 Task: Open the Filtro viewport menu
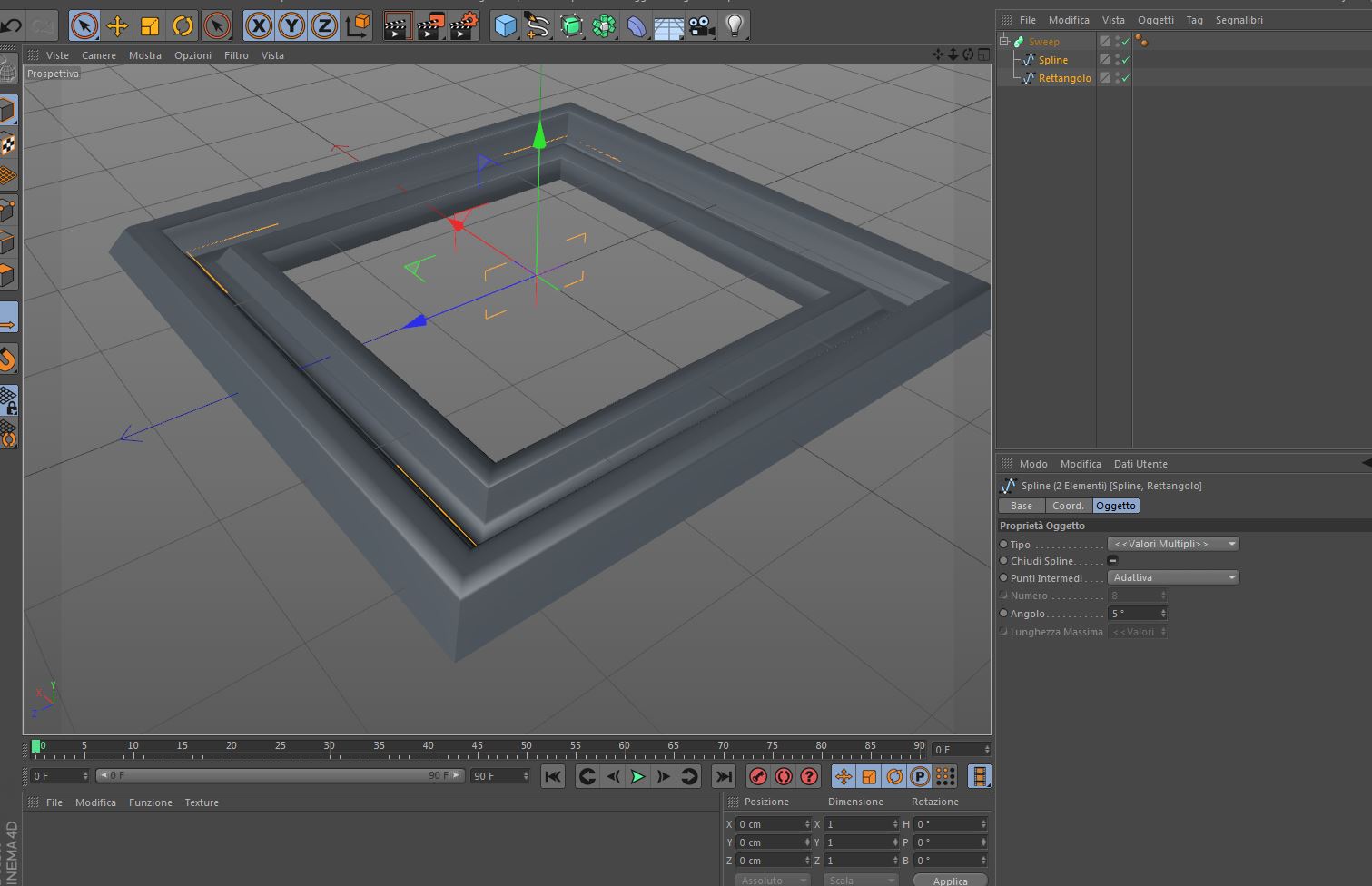[x=236, y=55]
